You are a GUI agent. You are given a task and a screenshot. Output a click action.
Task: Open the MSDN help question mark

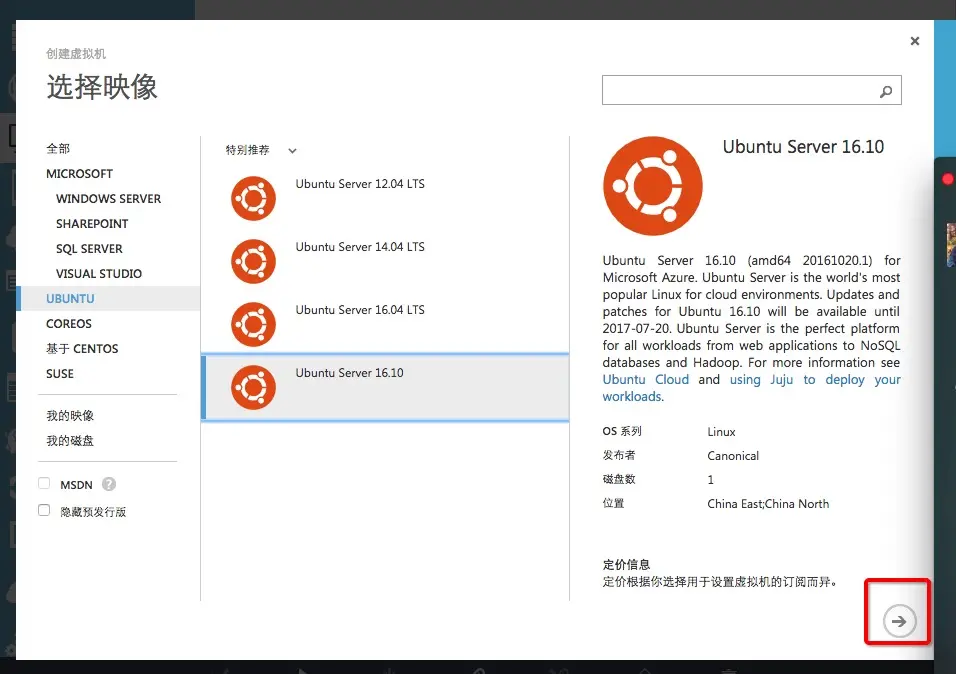pos(109,484)
